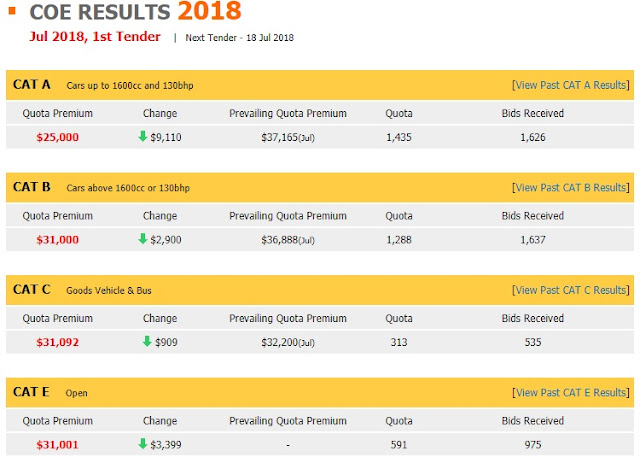Click the Jul 2018, 1st Tender heading
640x463 pixels.
(x=94, y=37)
